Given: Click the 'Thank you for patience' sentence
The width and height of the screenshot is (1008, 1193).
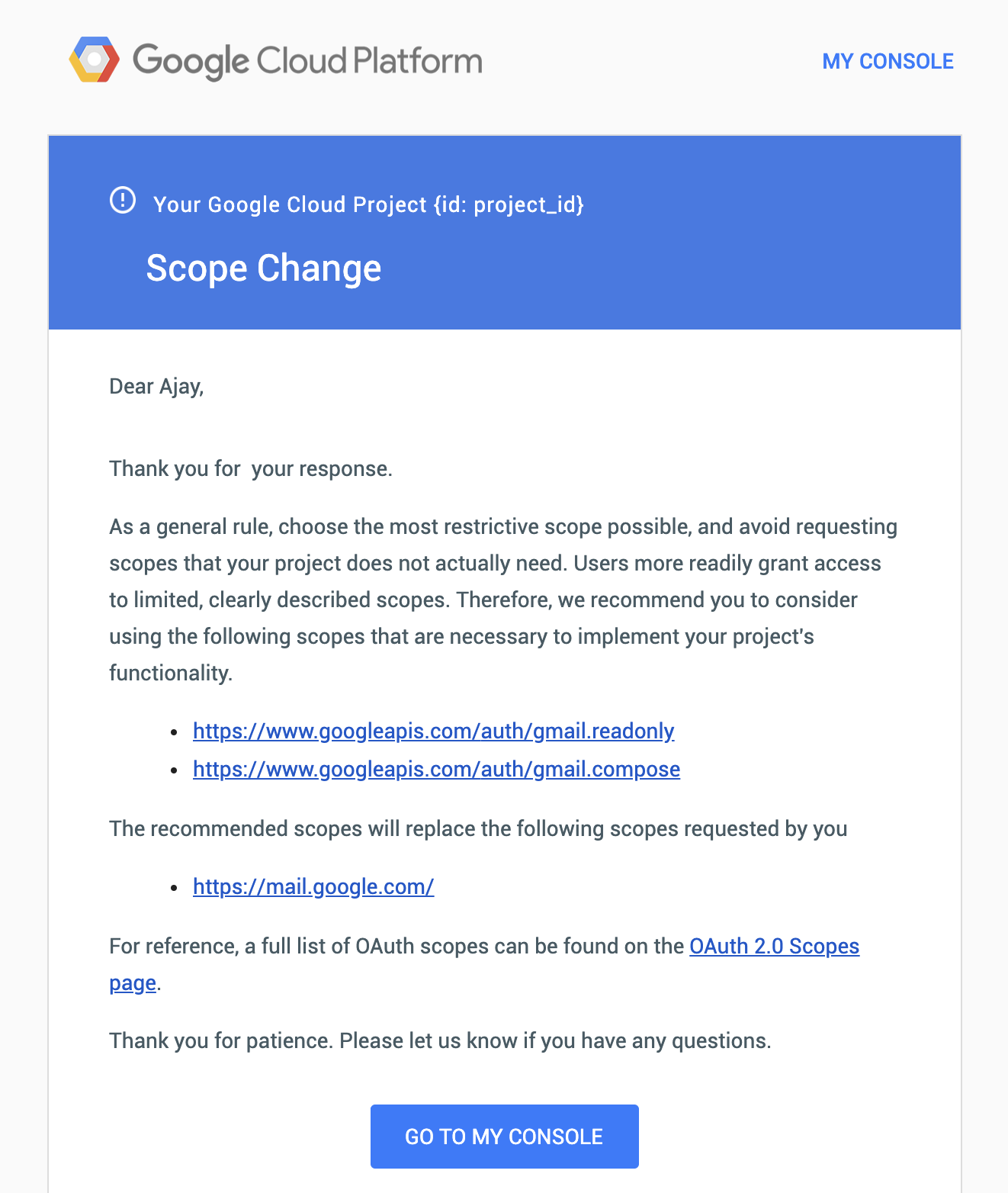Looking at the screenshot, I should click(440, 1040).
